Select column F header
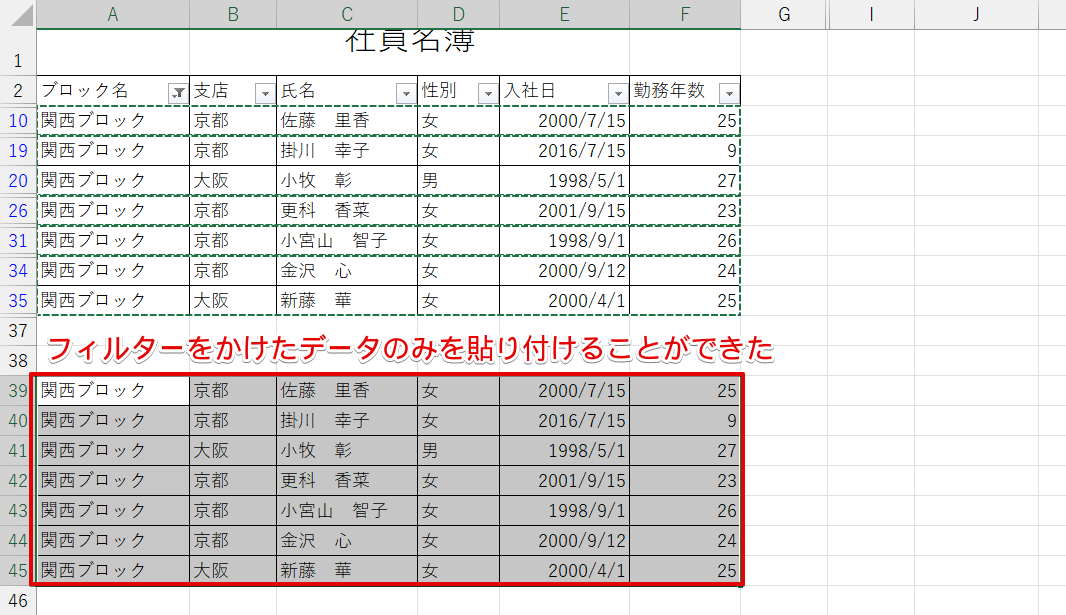The width and height of the screenshot is (1066, 615). coord(685,14)
